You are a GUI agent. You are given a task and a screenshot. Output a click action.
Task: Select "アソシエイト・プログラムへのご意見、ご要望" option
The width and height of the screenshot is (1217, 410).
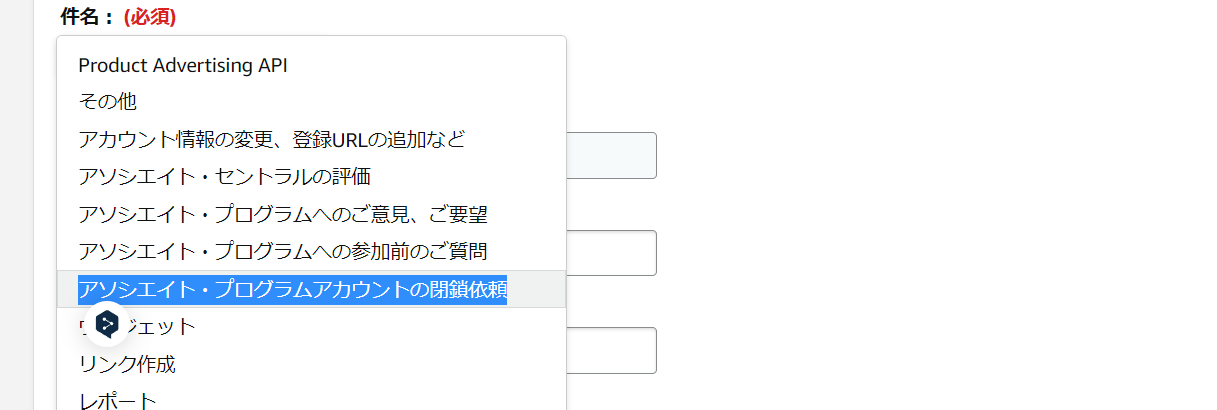(x=311, y=214)
